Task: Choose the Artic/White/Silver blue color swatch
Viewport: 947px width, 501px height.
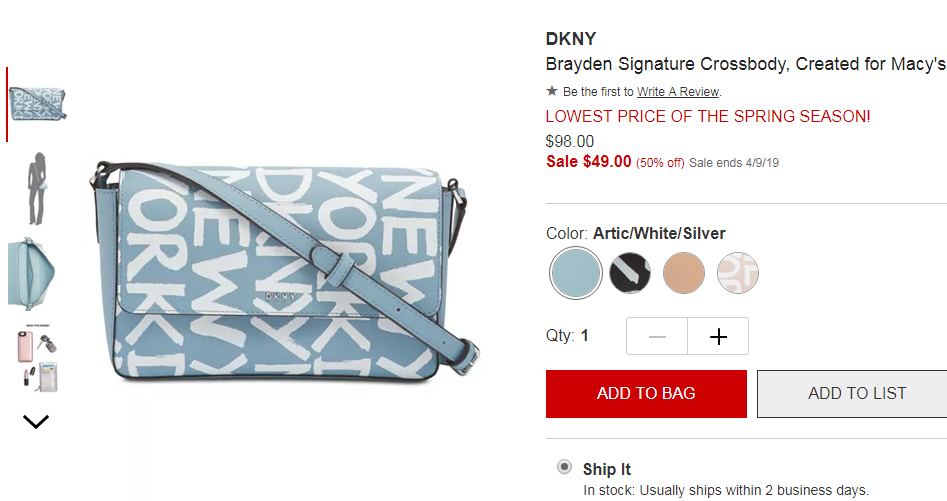Action: (x=576, y=273)
